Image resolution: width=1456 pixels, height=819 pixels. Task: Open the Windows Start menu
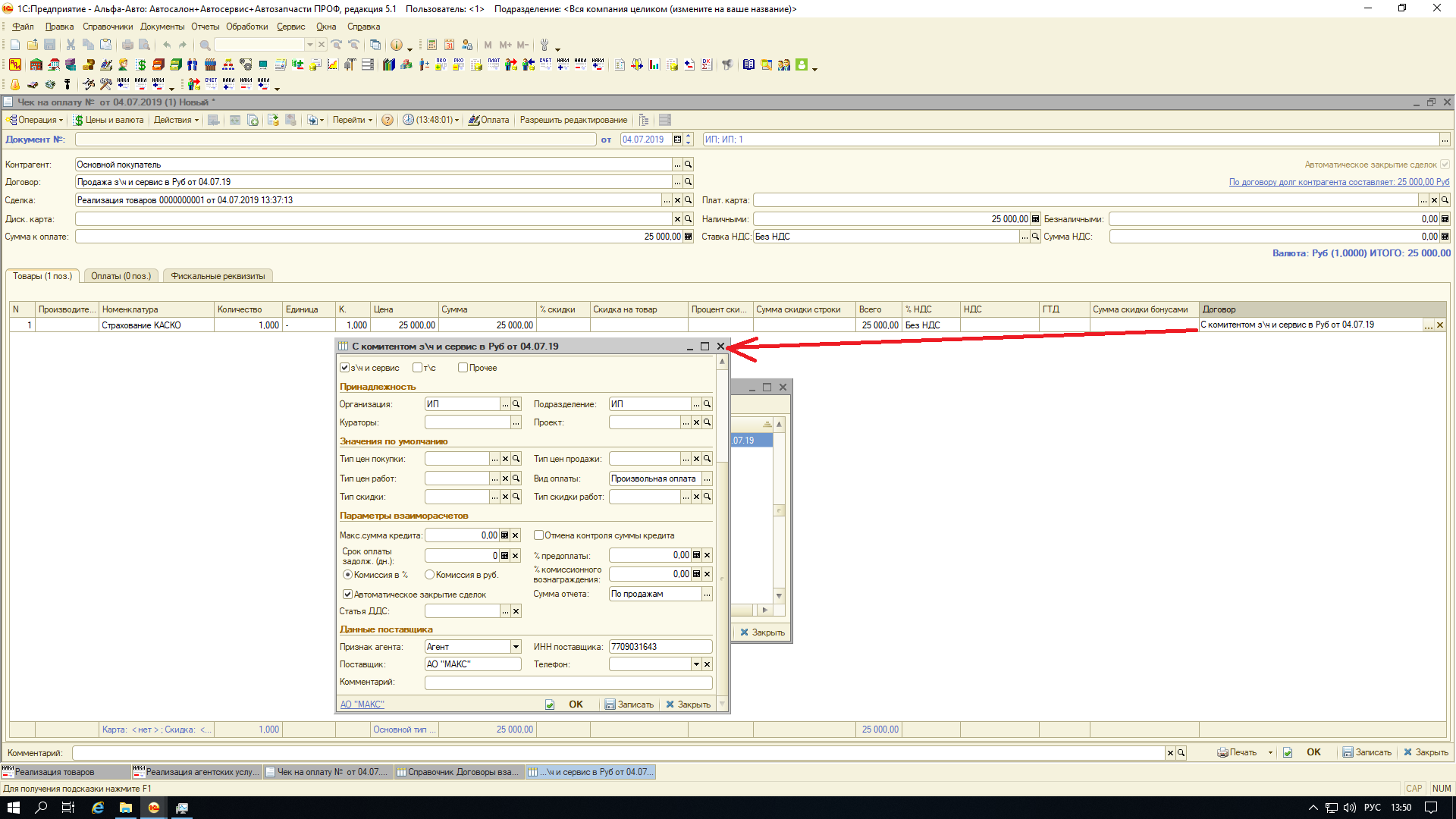point(14,808)
